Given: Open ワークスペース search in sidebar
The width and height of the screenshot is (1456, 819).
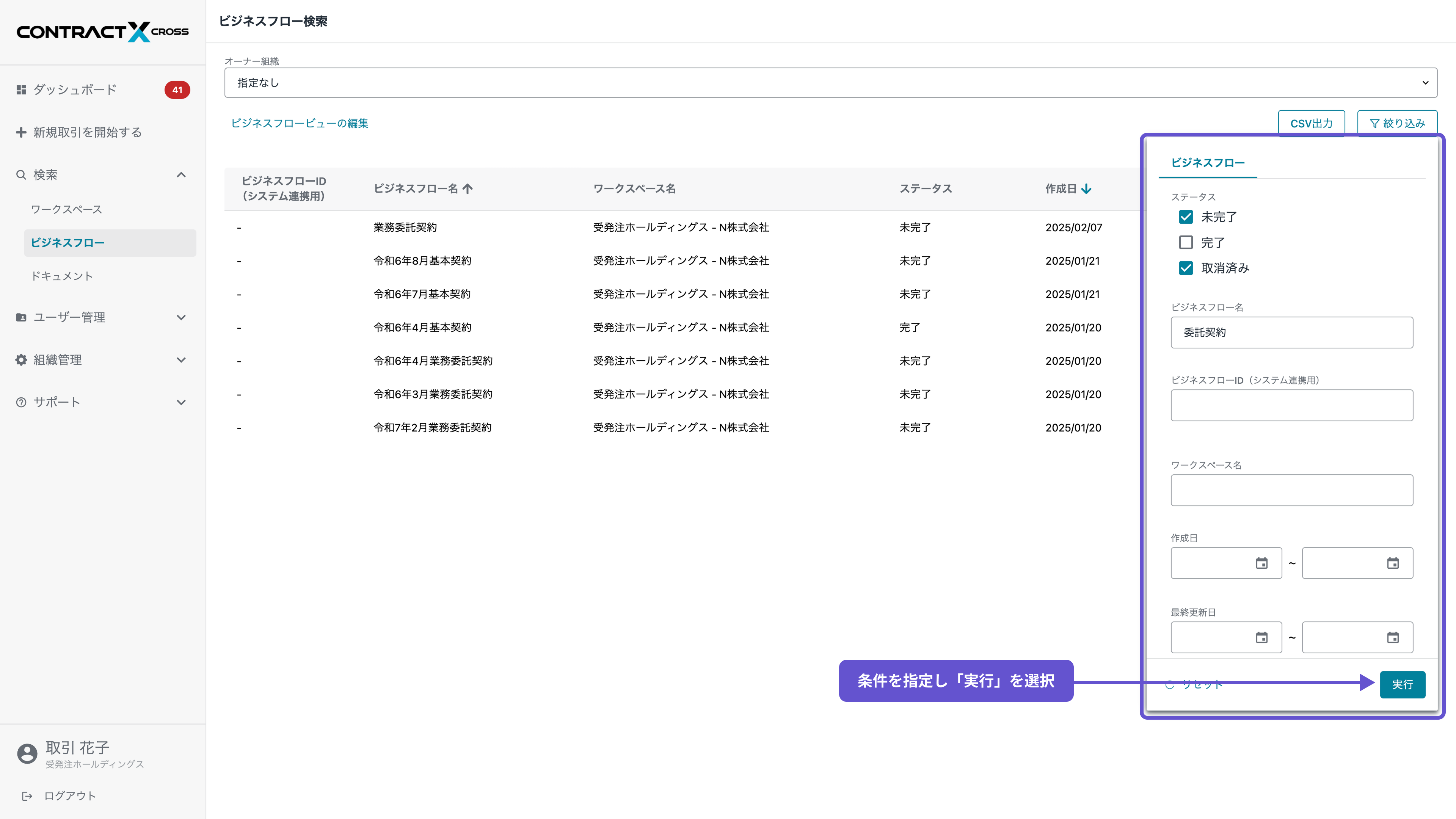Looking at the screenshot, I should pos(66,210).
